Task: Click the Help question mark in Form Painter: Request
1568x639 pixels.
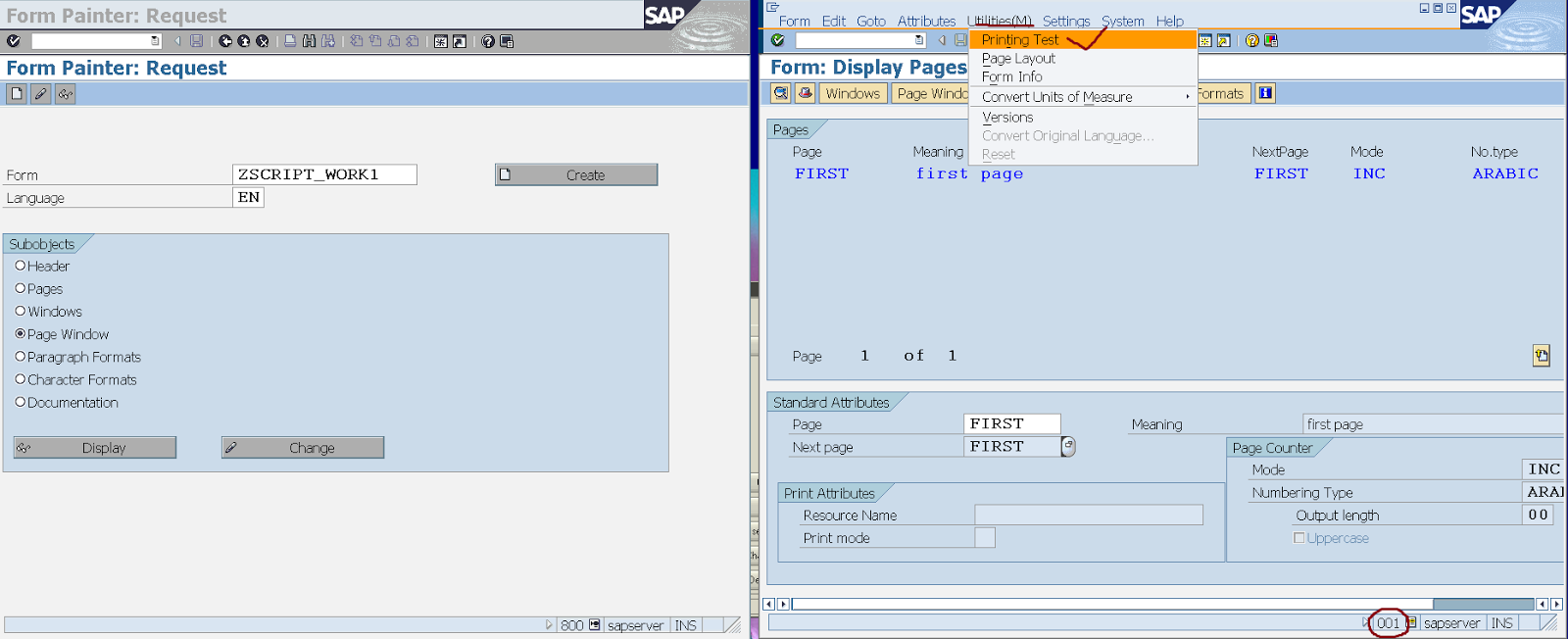Action: (x=488, y=41)
